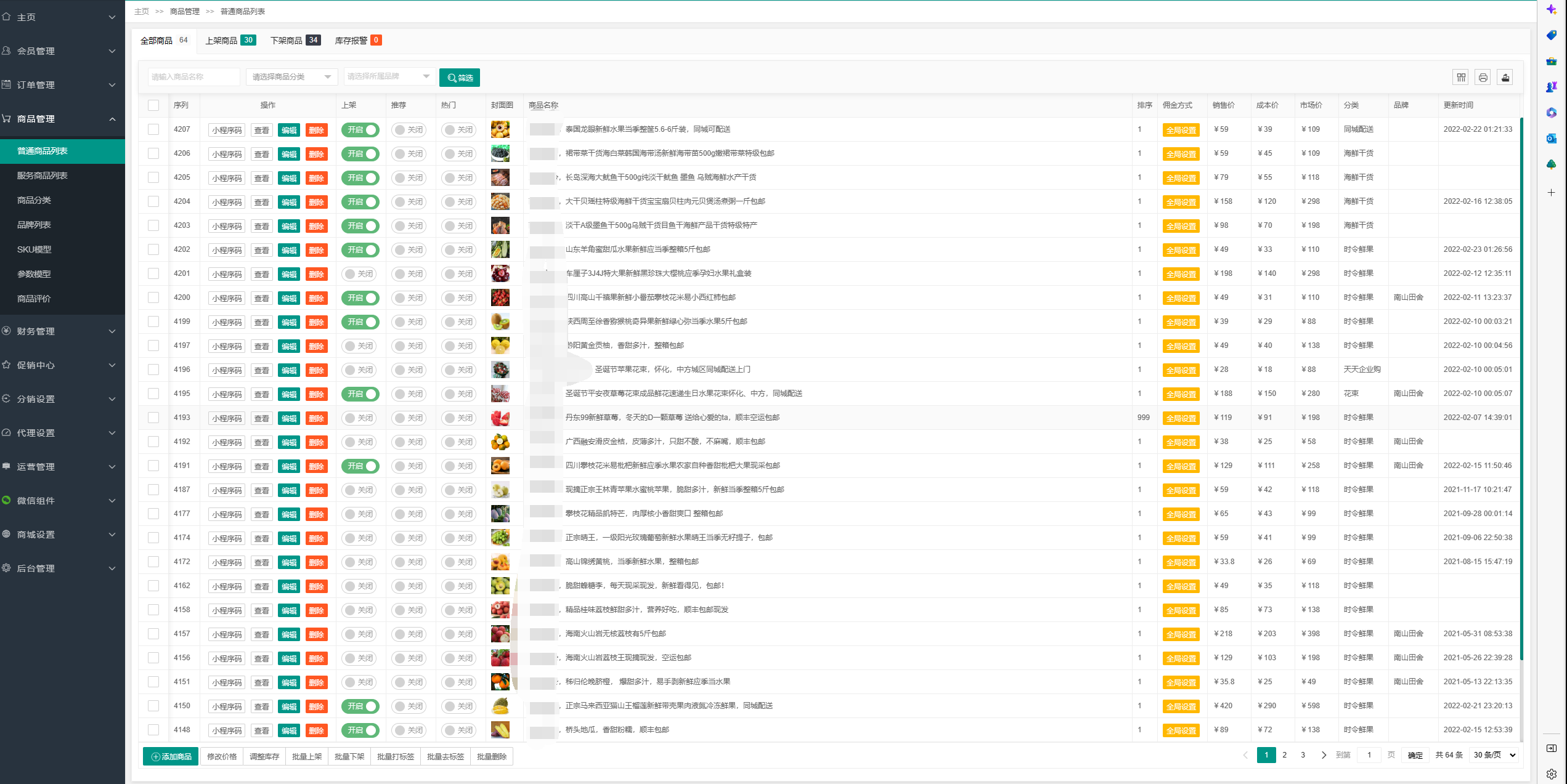
Task: Click the 订单管理 list icon in sidebar
Action: (x=6, y=84)
